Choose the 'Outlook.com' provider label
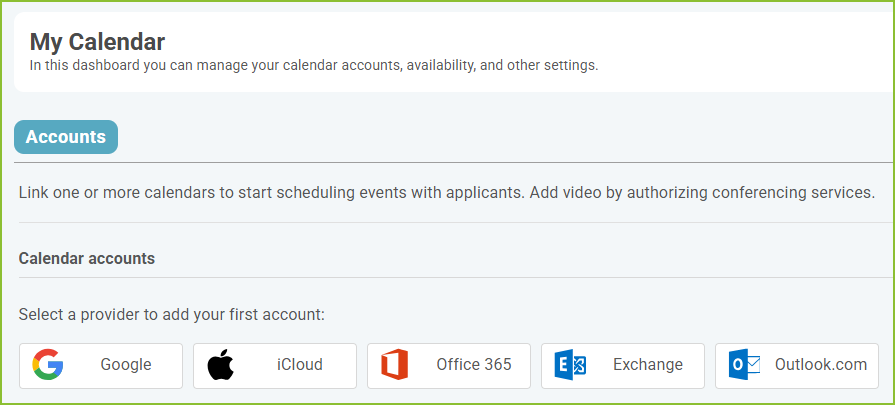The height and width of the screenshot is (405, 895). click(x=821, y=364)
